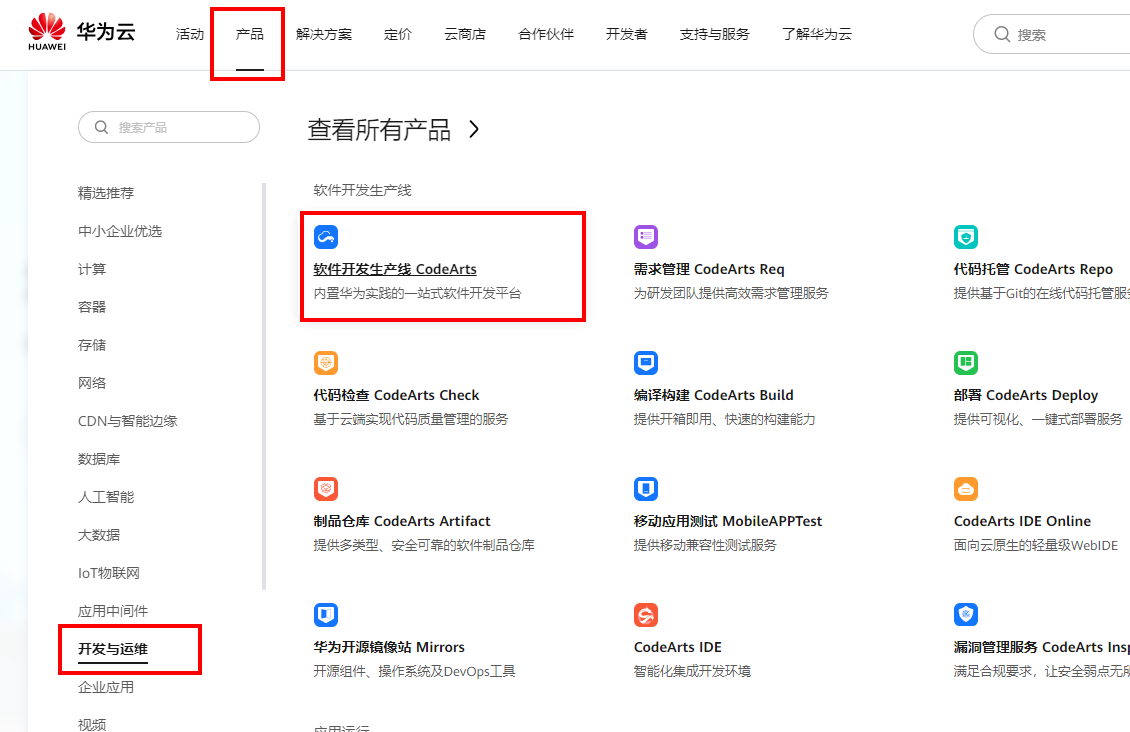Open the 开发者 menu
This screenshot has width=1130, height=732.
(x=626, y=34)
